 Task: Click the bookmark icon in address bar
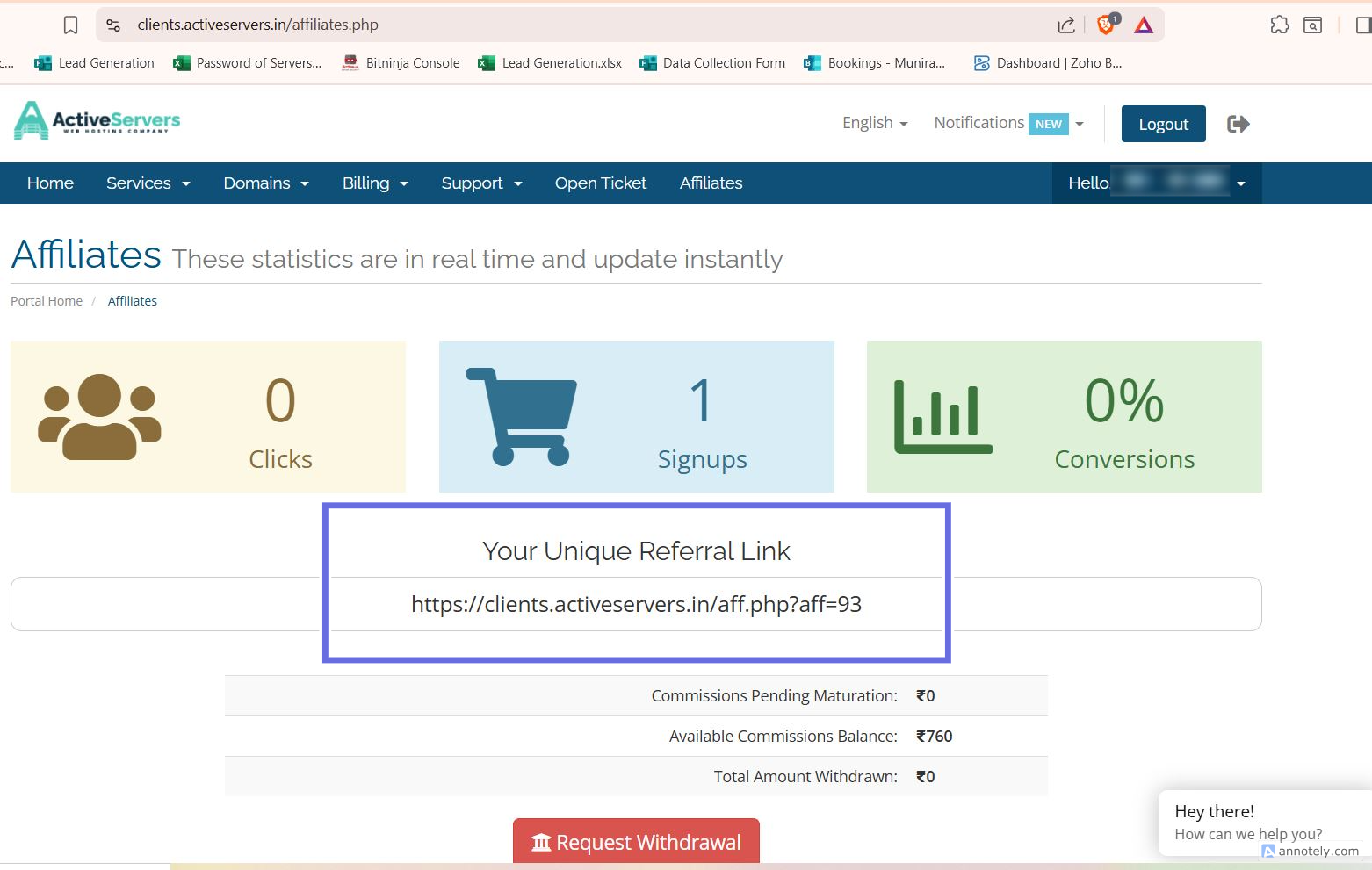[71, 25]
